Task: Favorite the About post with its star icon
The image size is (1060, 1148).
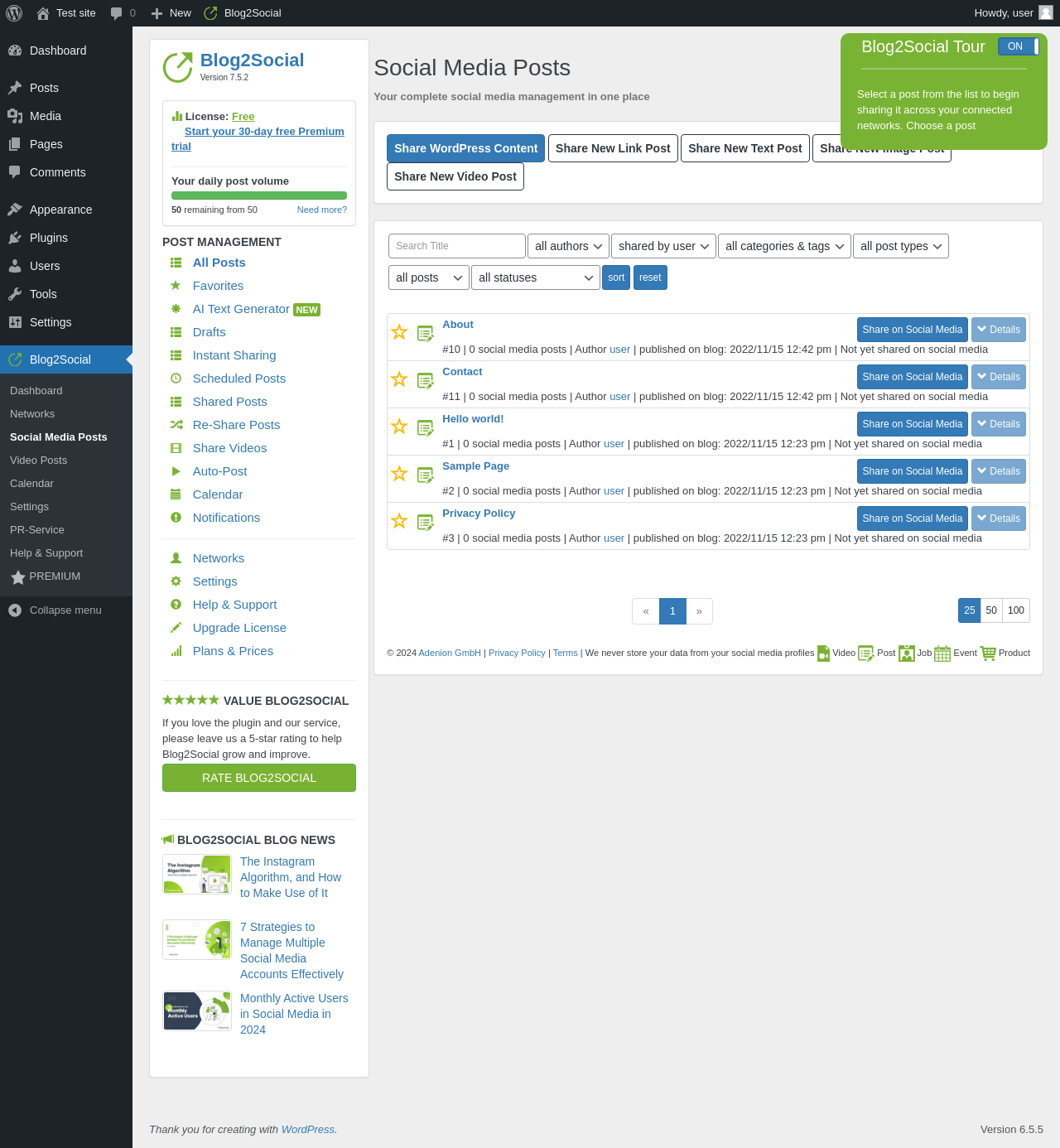Action: click(399, 332)
